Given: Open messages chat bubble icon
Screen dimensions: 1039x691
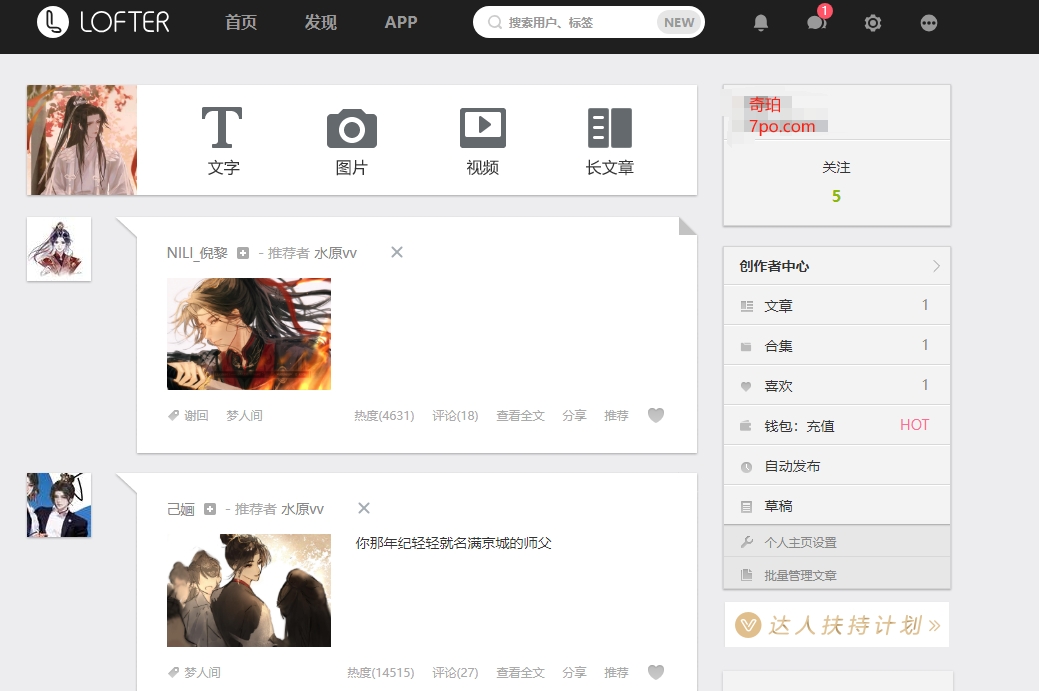Looking at the screenshot, I should 816,23.
